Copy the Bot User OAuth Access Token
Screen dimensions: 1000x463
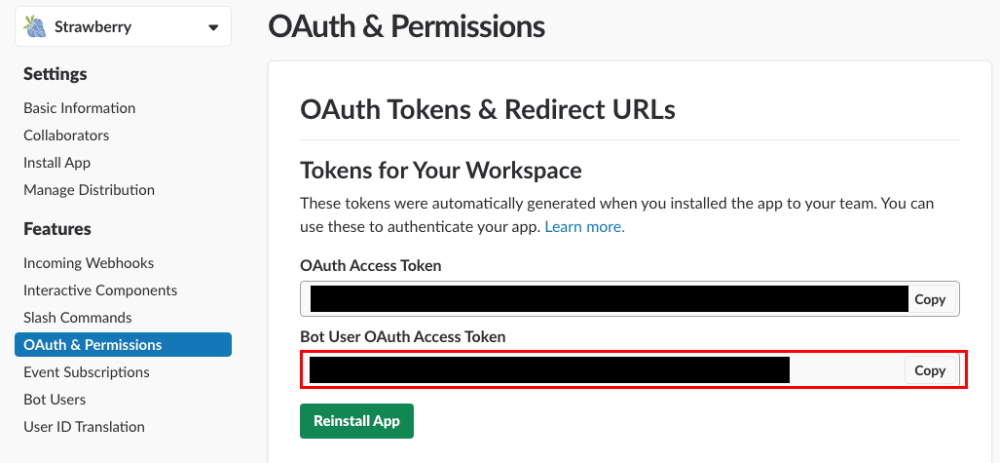(x=930, y=370)
